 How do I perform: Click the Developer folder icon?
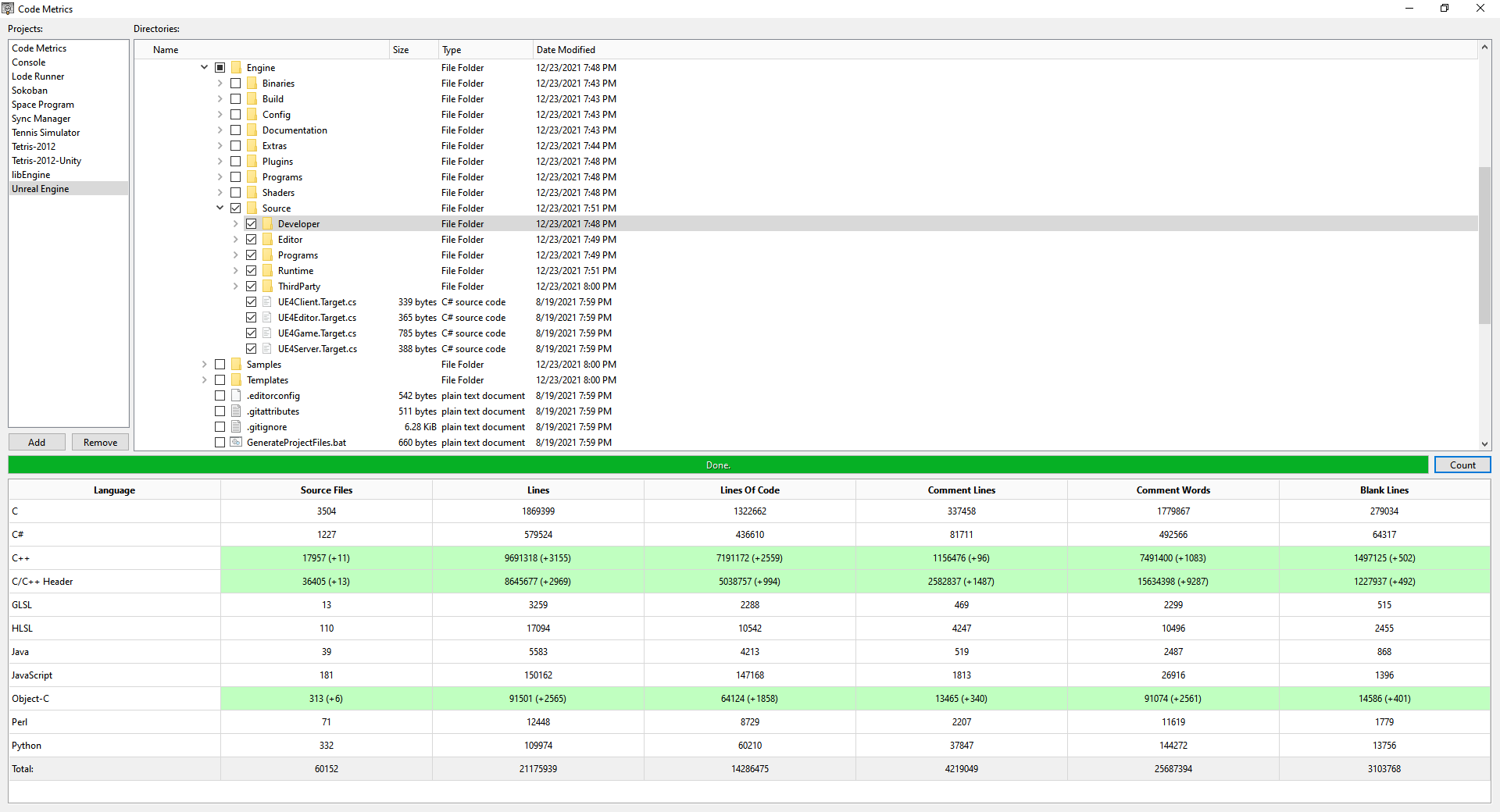pos(266,223)
